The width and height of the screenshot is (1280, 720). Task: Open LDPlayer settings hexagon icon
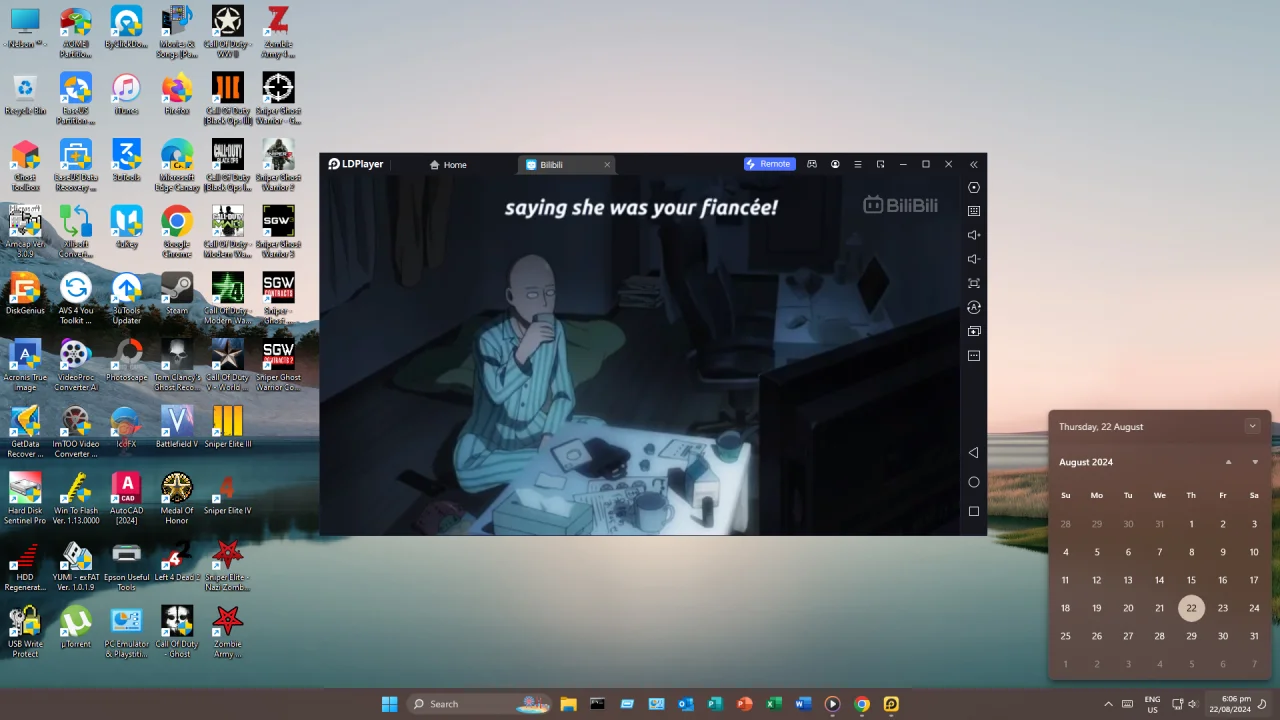tap(974, 187)
